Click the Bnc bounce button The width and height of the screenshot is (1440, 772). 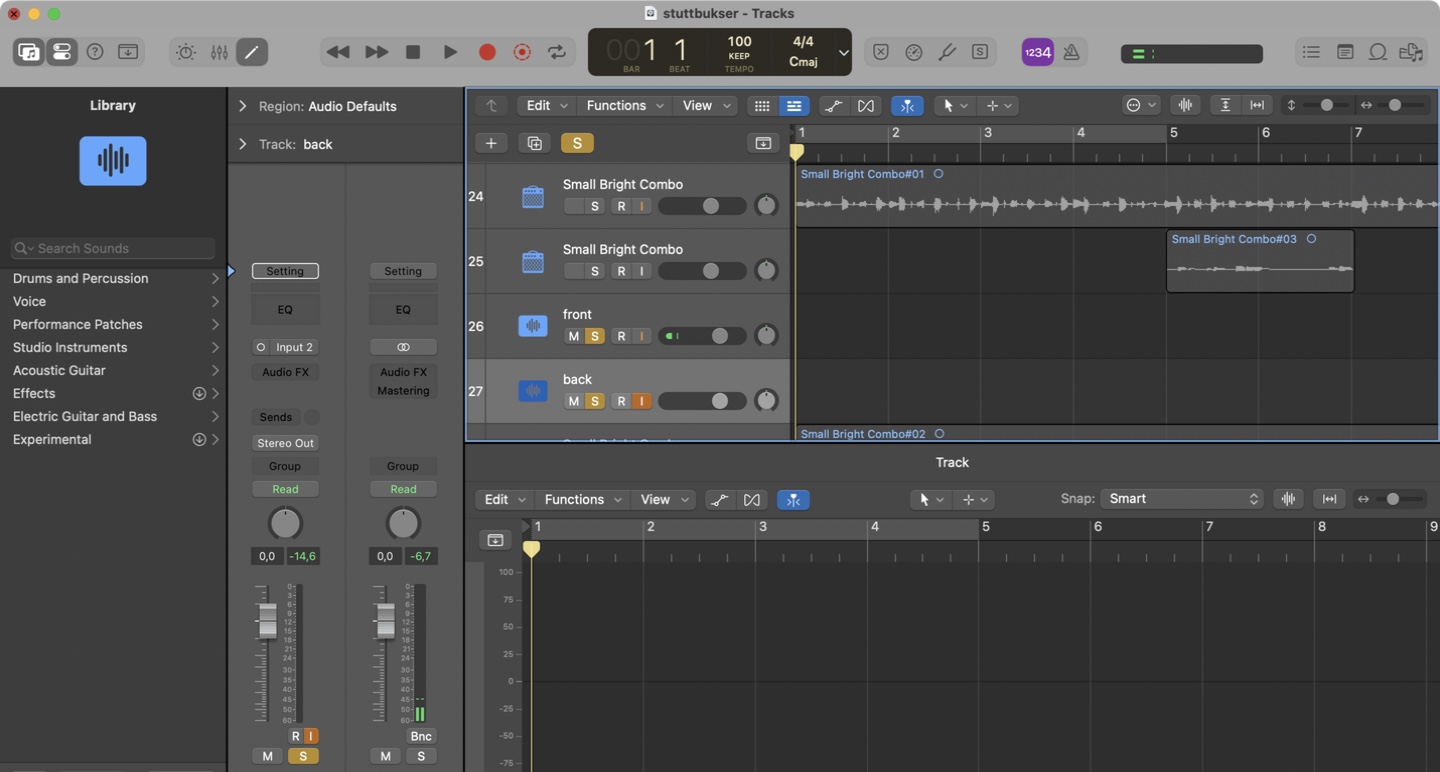[x=421, y=736]
